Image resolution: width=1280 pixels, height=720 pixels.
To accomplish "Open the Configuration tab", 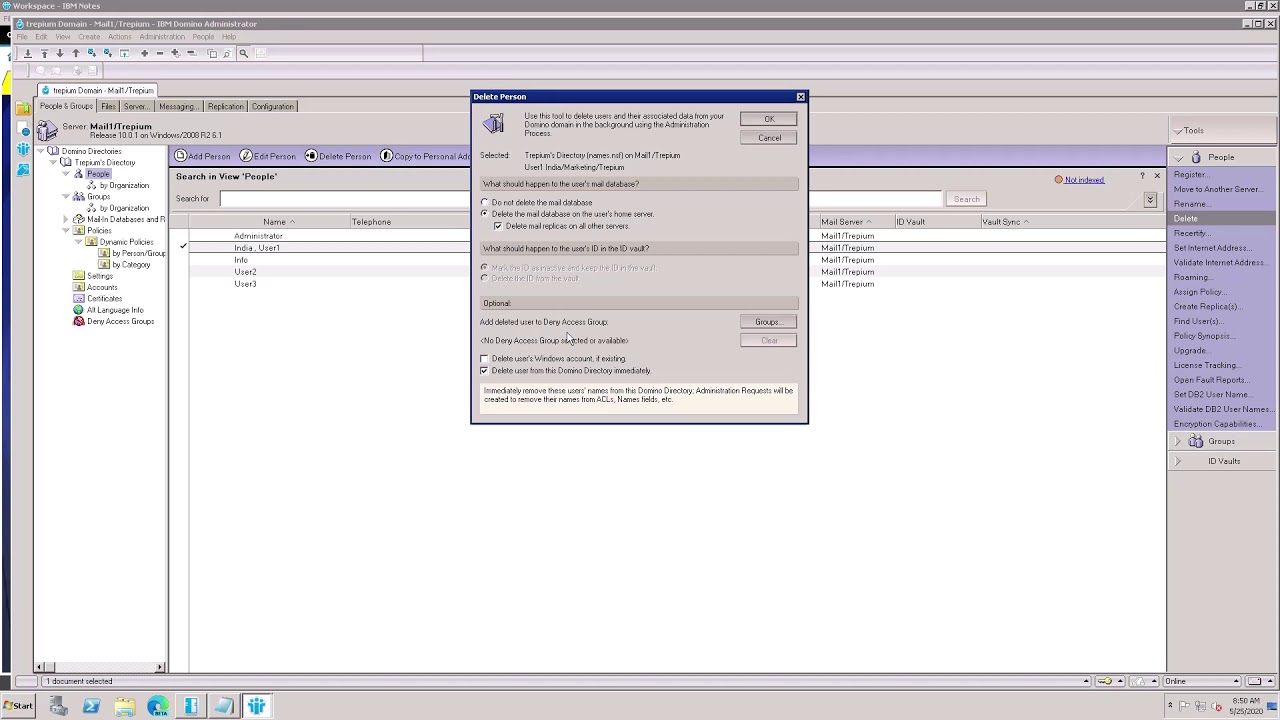I will click(273, 106).
